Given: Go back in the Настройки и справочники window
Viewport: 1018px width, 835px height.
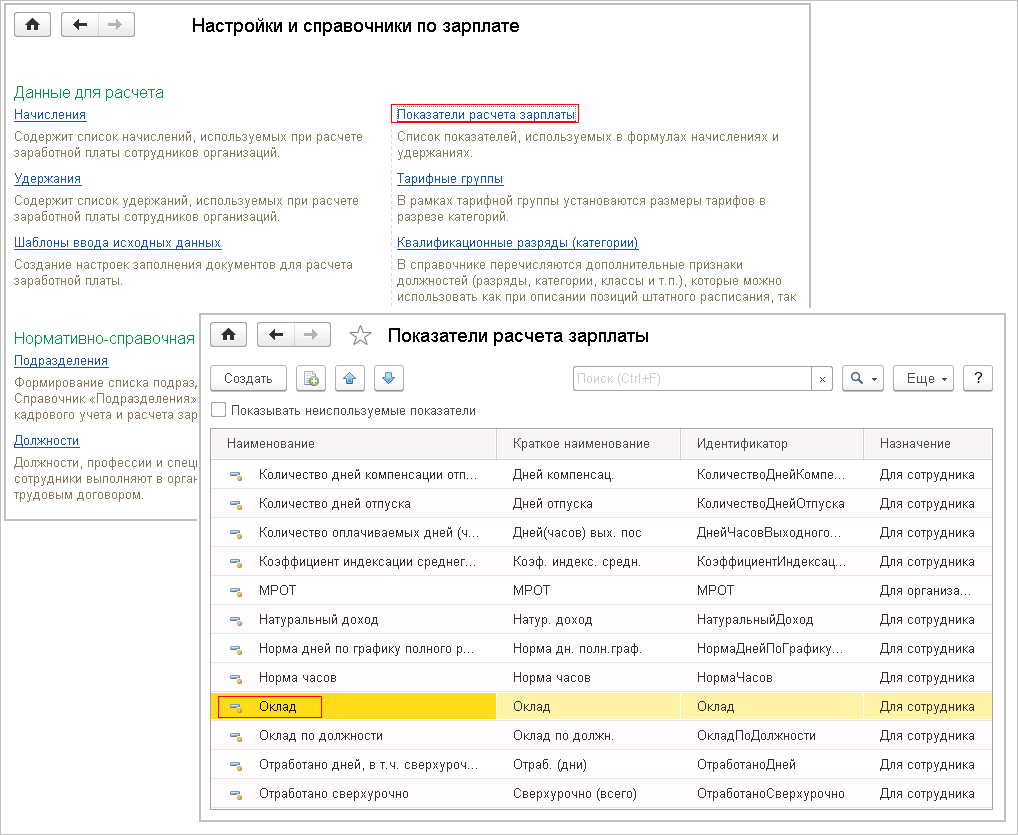Looking at the screenshot, I should coord(80,25).
